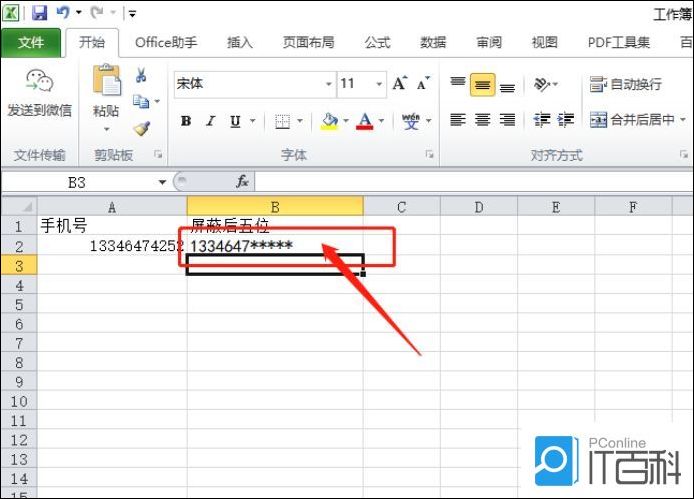
Task: Open the 字体 dialog launcher
Action: pyautogui.click(x=429, y=154)
